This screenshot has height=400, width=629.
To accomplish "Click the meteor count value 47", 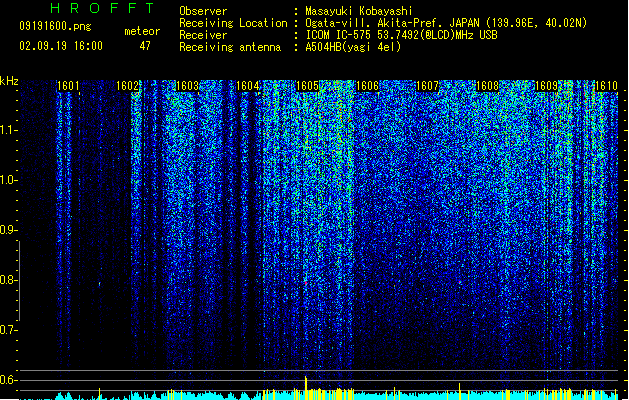I will [145, 46].
